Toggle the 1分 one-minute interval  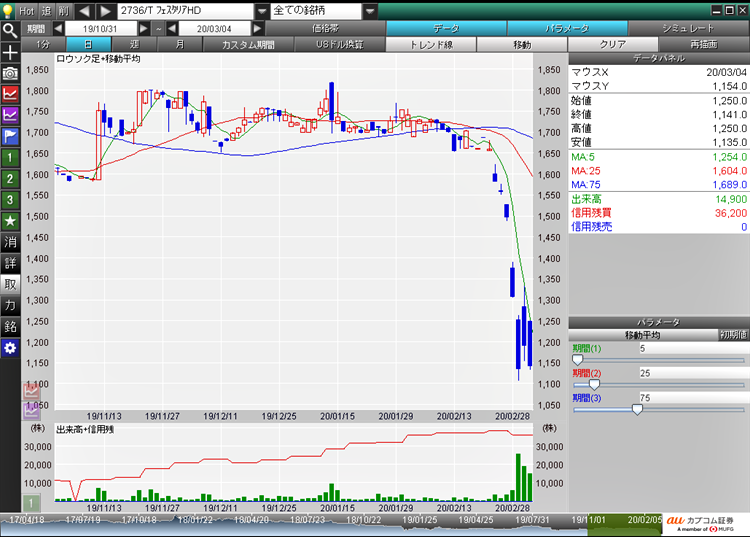click(x=42, y=45)
